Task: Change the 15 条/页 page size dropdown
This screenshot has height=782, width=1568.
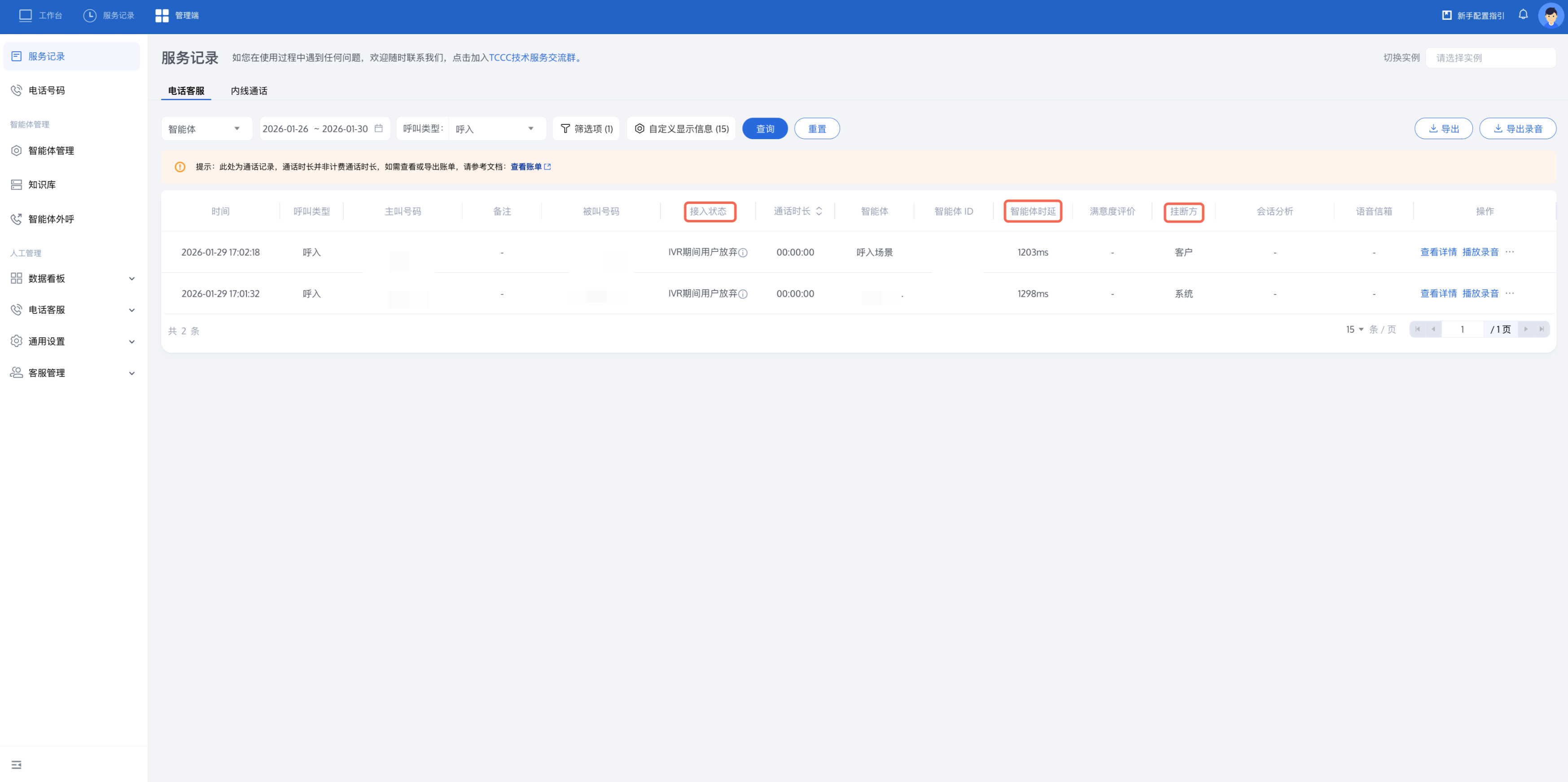Action: 1354,329
